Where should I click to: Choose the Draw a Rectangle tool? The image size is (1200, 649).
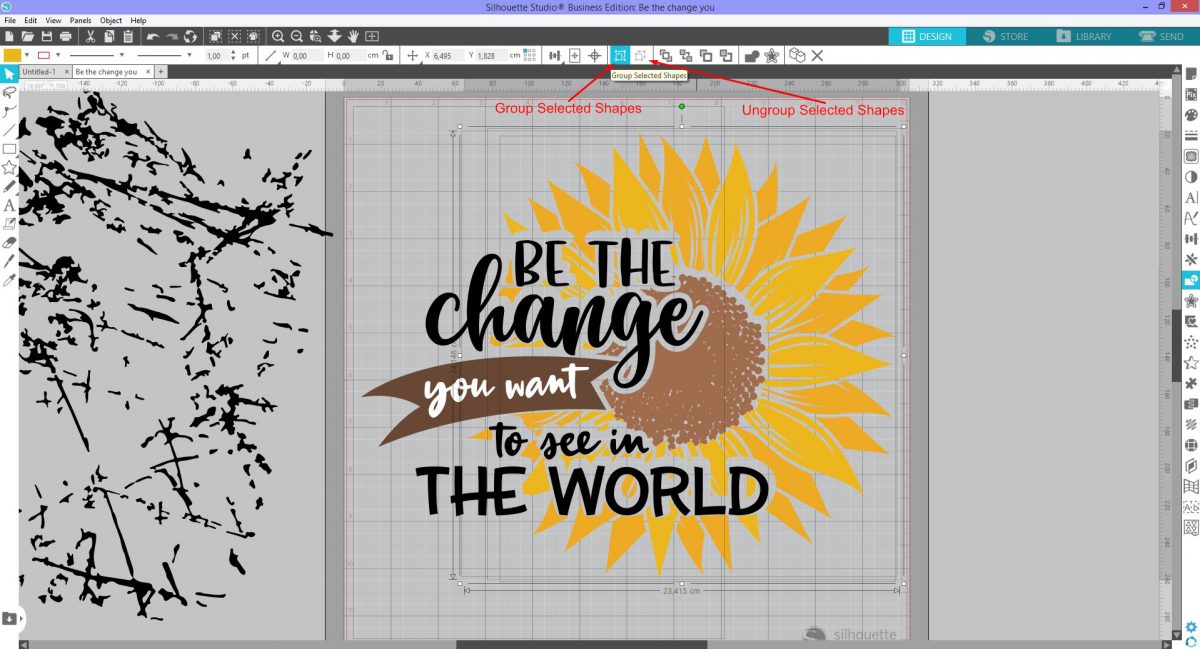9,149
